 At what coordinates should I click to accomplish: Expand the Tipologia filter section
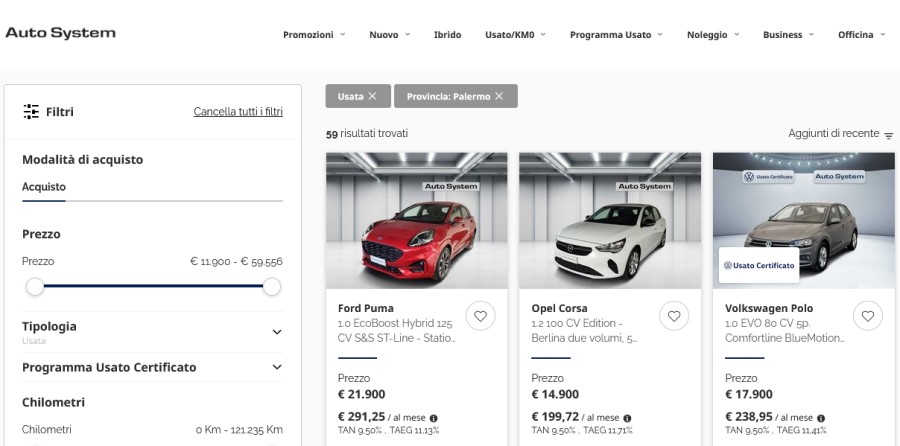pyautogui.click(x=277, y=332)
